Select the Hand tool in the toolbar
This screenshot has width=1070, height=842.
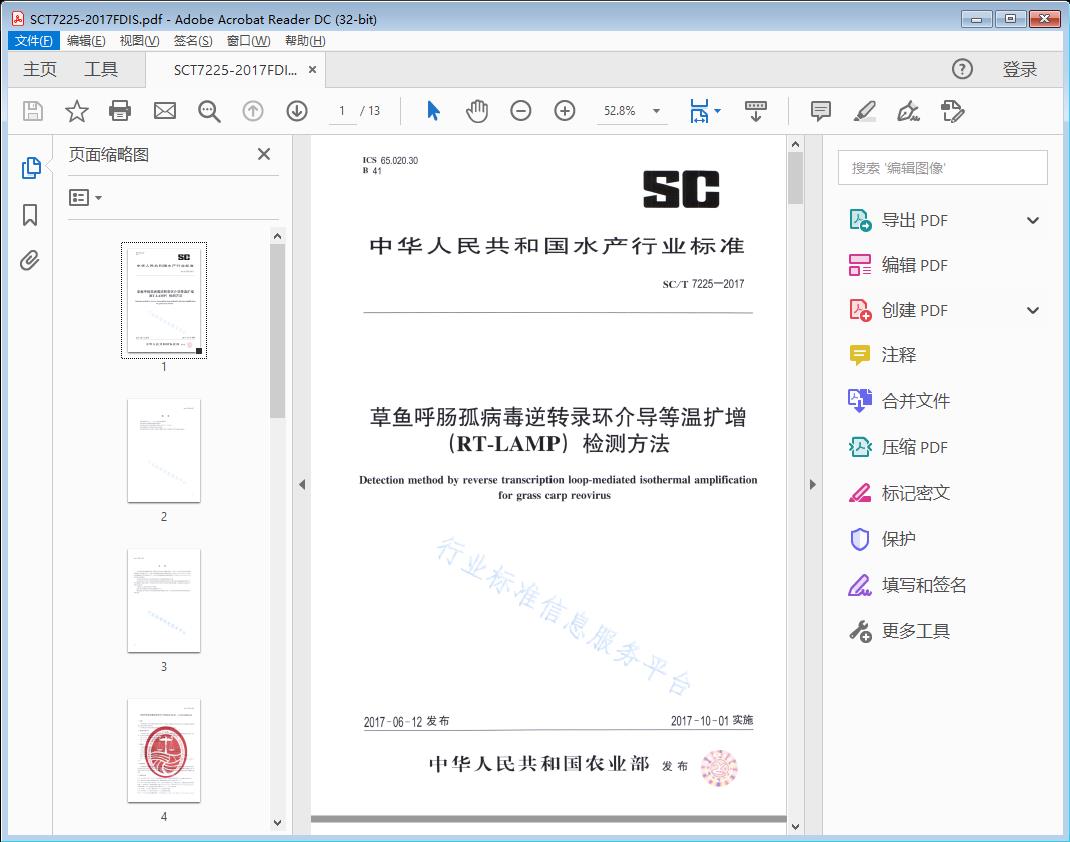point(477,111)
